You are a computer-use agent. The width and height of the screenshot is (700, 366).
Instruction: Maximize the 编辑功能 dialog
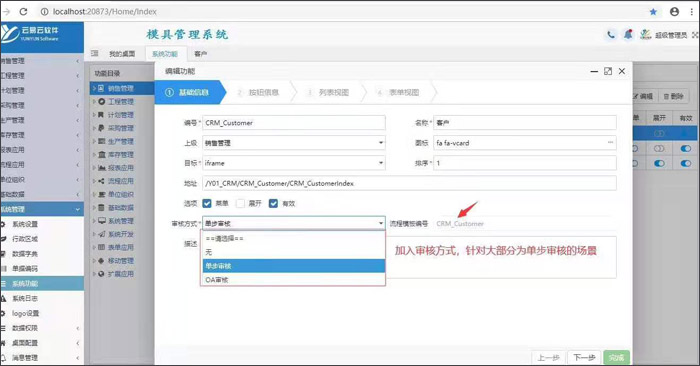[608, 71]
